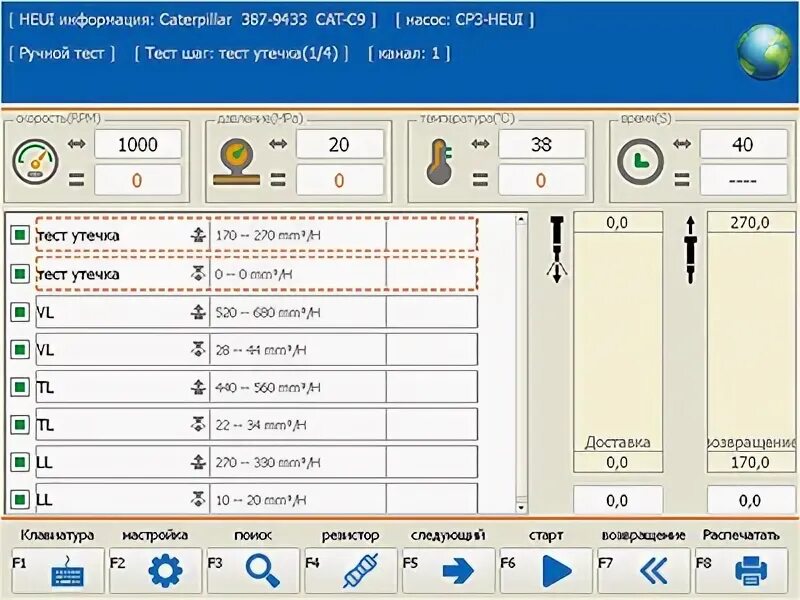Click the pressure gauge icon

pos(237,162)
